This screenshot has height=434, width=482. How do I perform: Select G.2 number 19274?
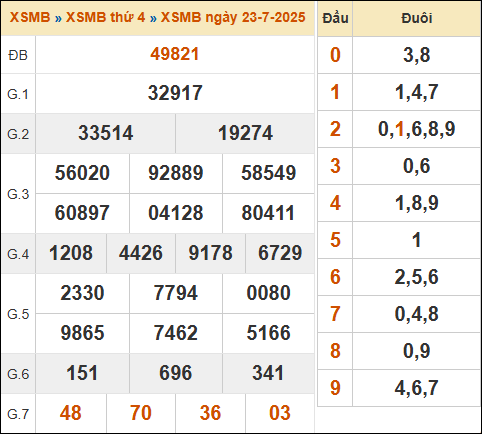pos(245,133)
